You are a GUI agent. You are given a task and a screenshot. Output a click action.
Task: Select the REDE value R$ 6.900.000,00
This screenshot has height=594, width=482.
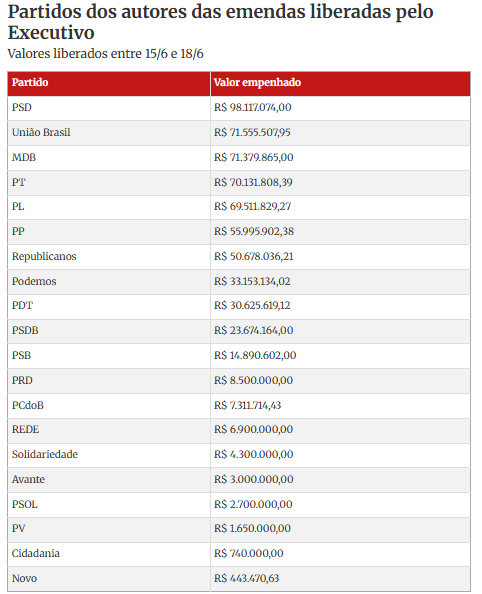(x=254, y=430)
